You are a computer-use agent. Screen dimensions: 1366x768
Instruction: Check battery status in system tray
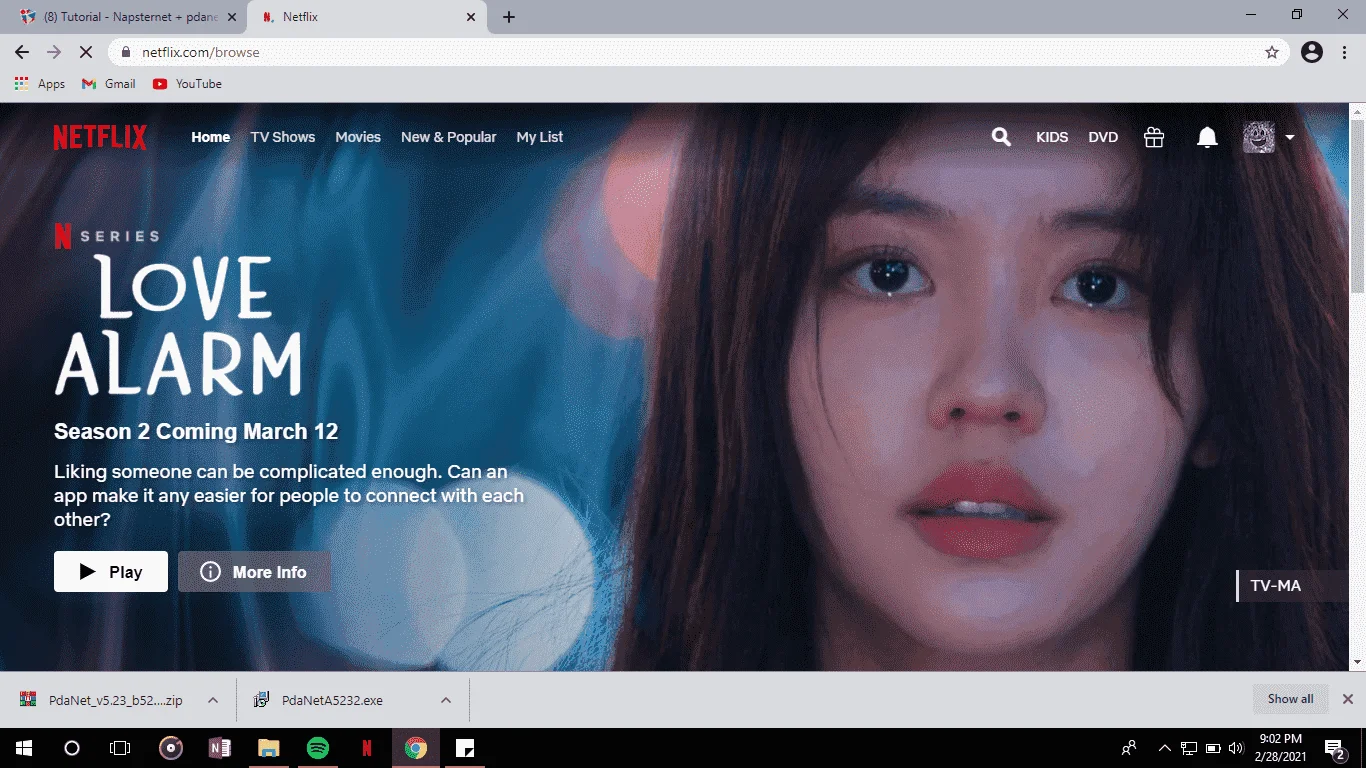[x=1213, y=748]
